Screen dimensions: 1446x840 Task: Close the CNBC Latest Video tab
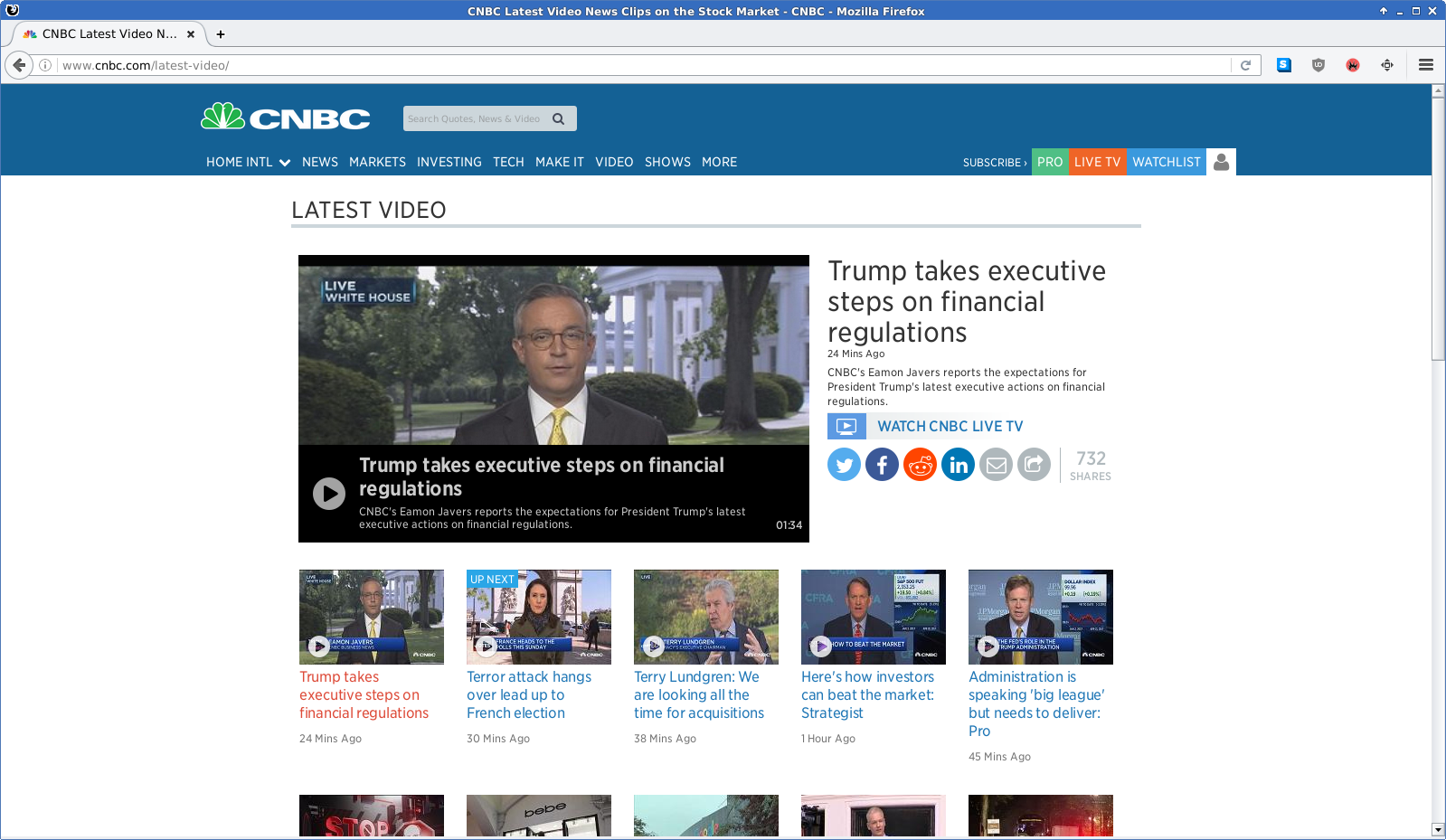point(191,34)
